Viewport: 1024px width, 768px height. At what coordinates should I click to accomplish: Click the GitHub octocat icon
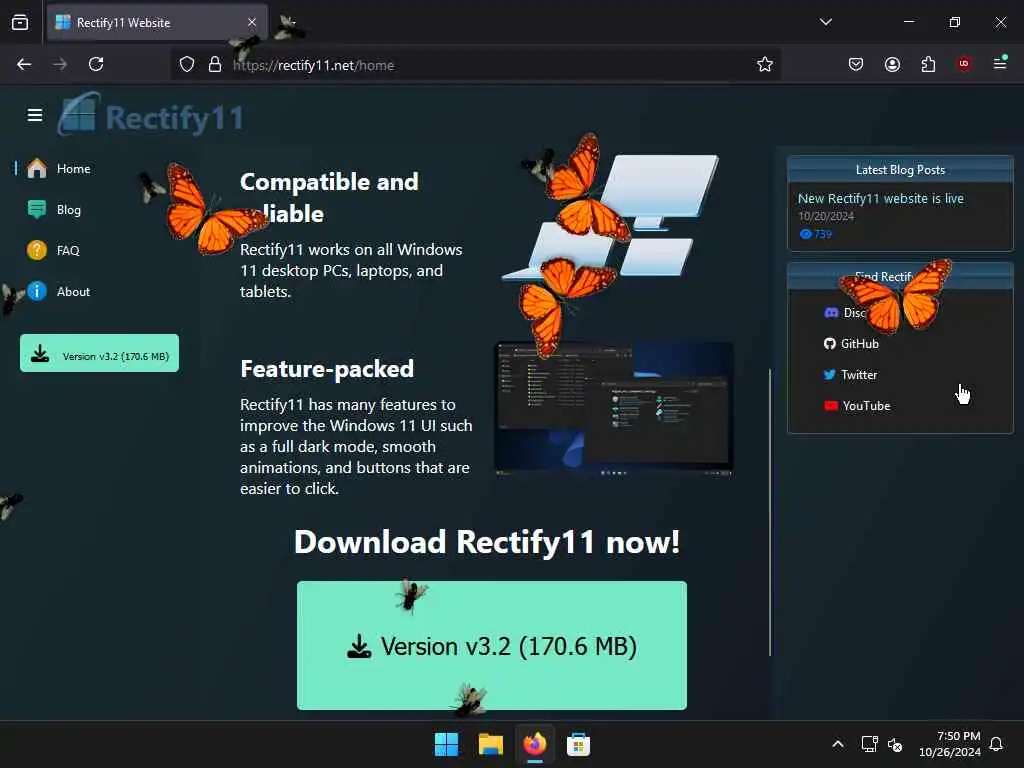point(829,344)
